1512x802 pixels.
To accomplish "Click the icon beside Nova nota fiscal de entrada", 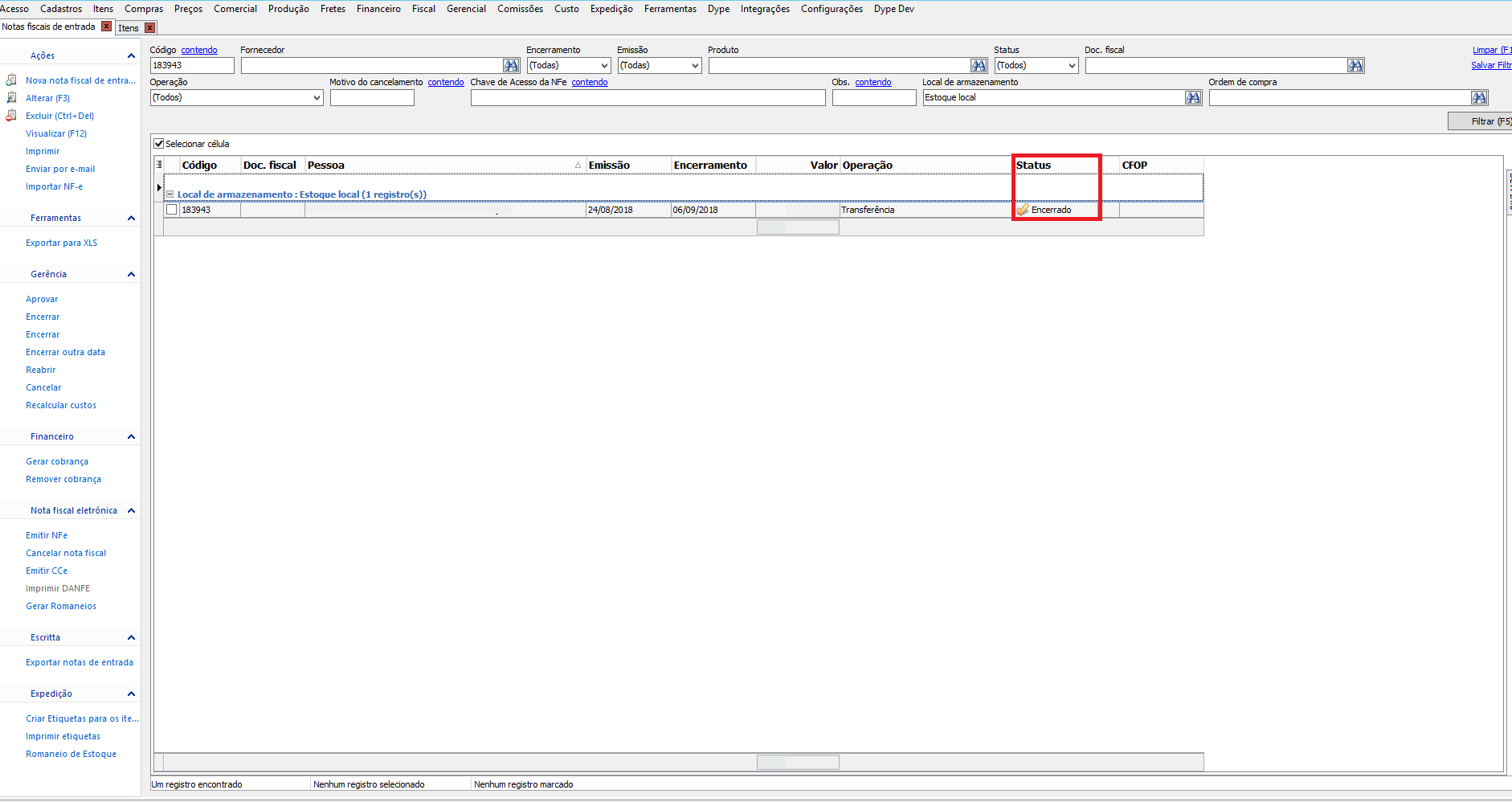I will click(11, 80).
